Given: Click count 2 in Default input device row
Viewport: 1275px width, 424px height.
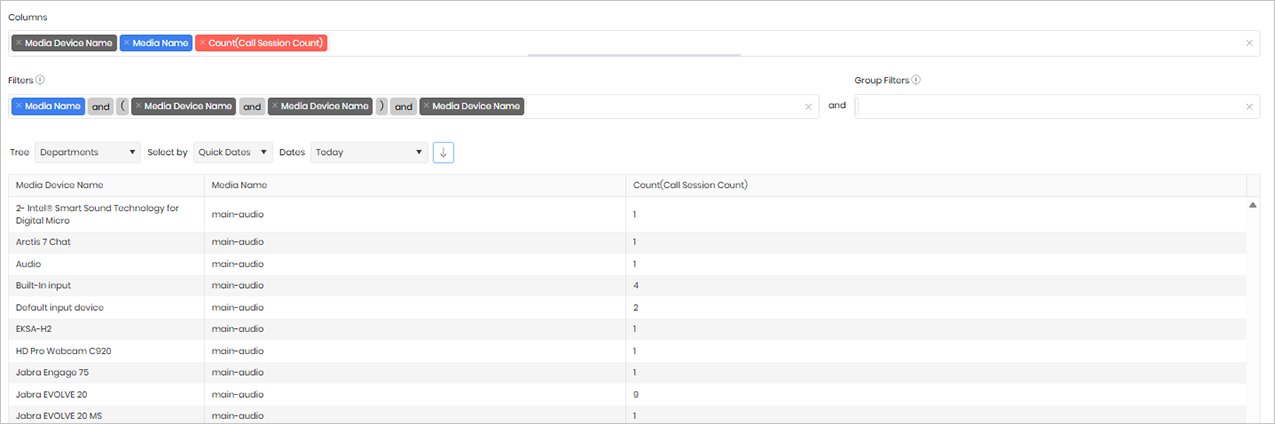Looking at the screenshot, I should coord(635,307).
